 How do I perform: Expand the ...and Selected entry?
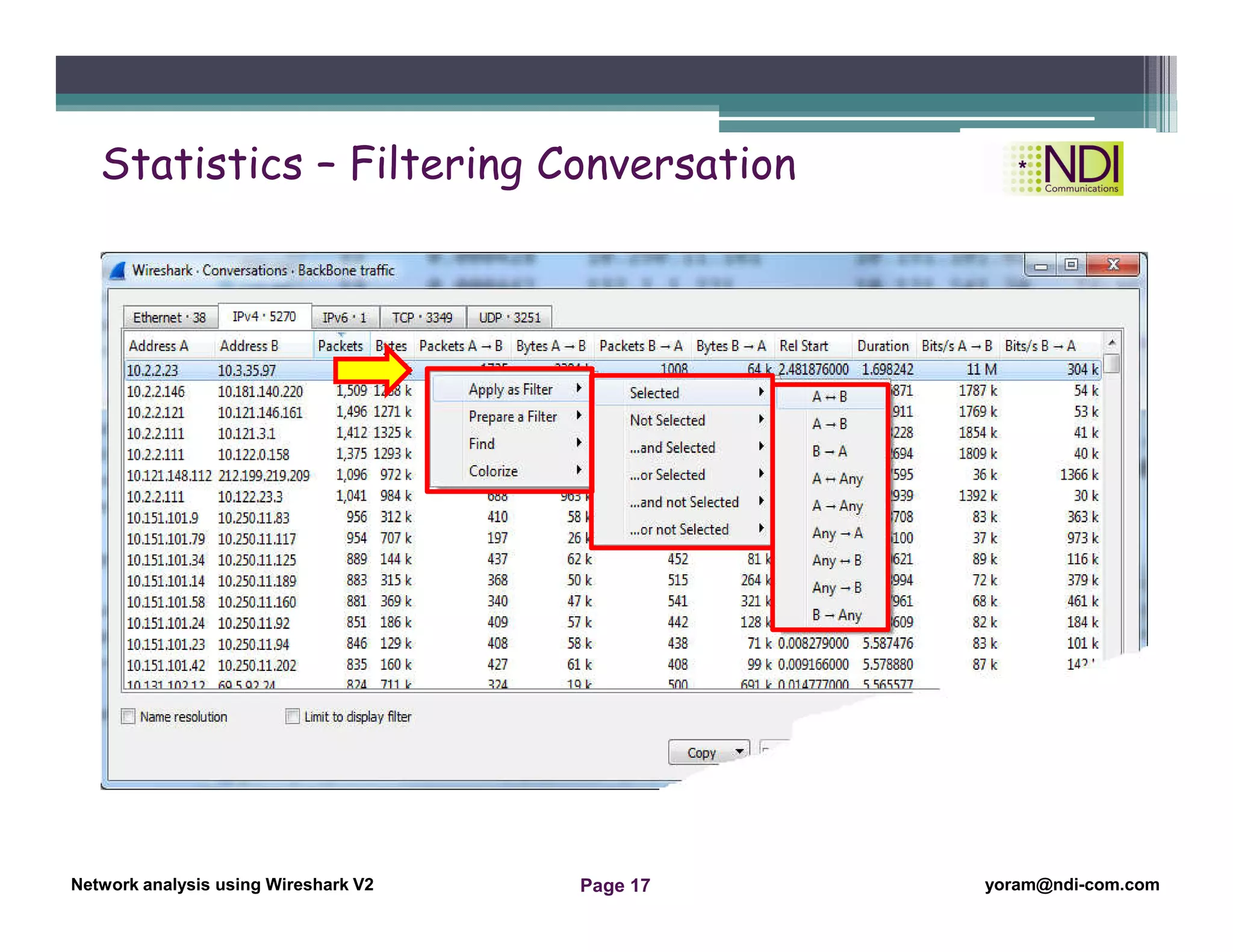[683, 447]
